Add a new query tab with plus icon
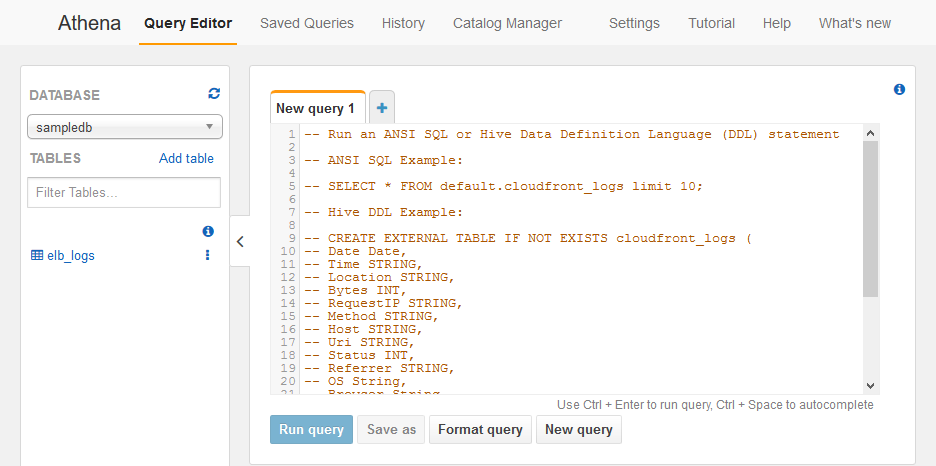 coord(382,108)
